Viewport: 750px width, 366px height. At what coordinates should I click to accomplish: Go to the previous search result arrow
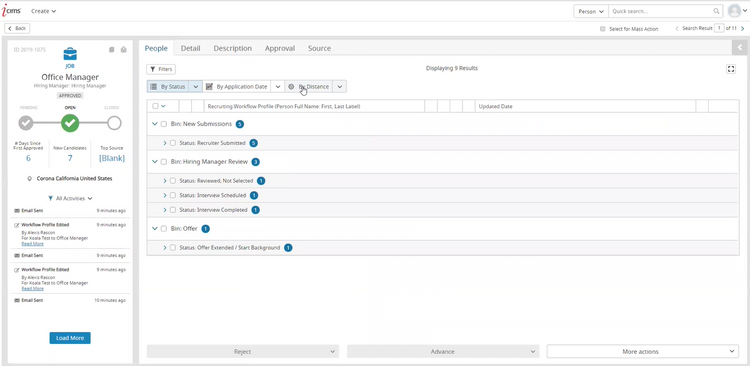point(677,29)
